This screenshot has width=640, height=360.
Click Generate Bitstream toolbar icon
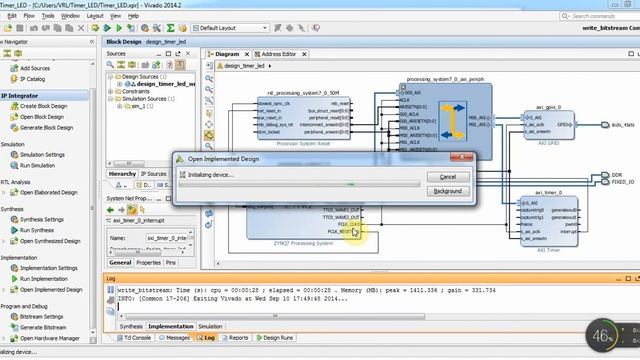pyautogui.click(x=131, y=28)
